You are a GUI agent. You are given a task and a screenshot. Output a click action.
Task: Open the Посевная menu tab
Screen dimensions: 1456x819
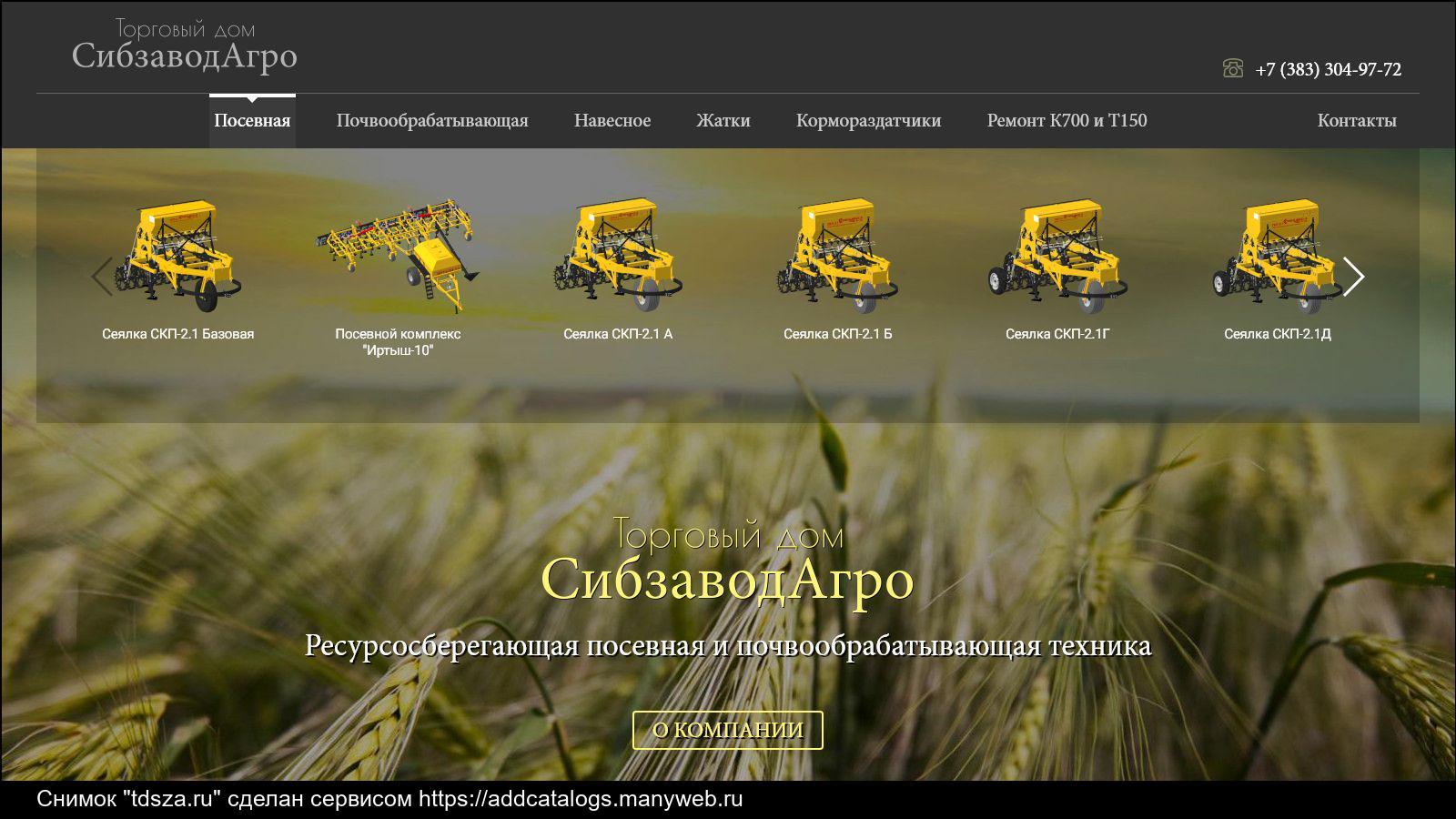[x=252, y=121]
